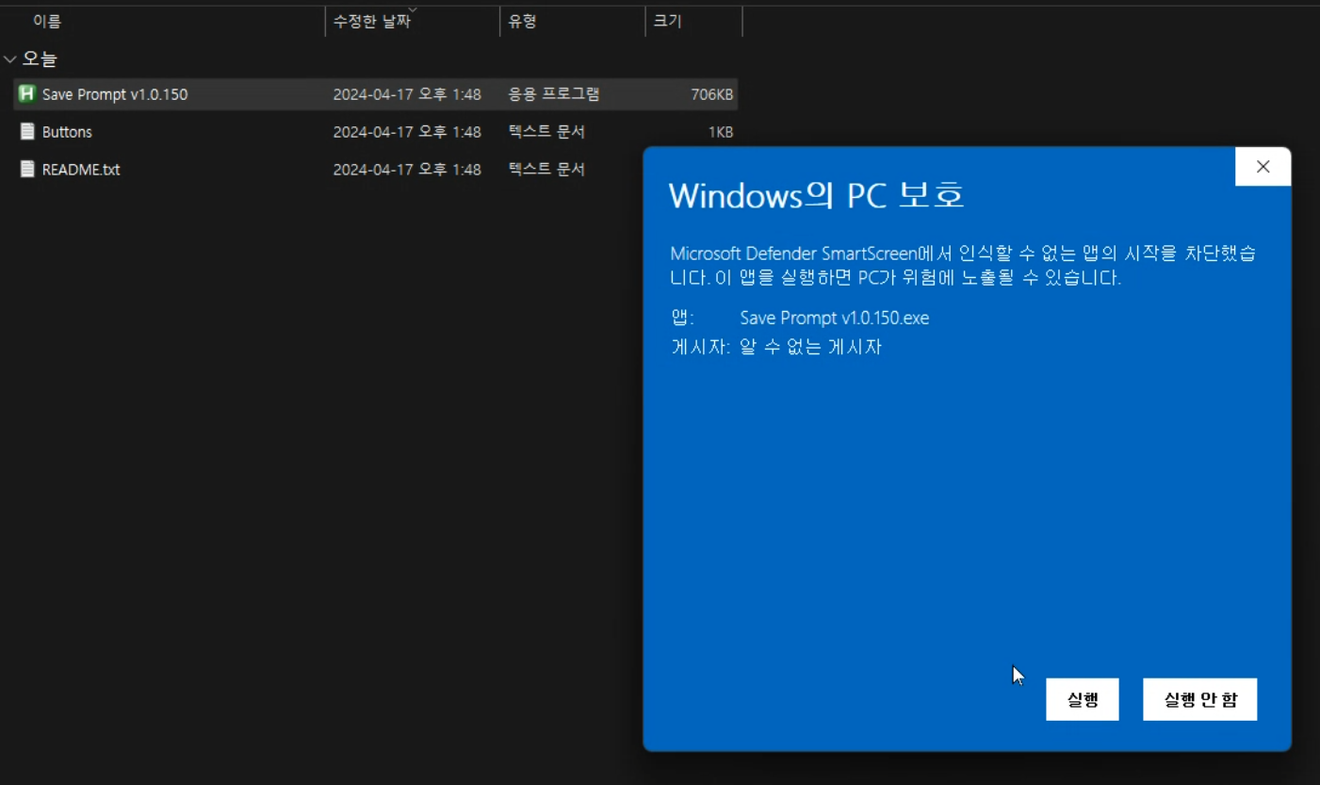1320x785 pixels.
Task: Click the 1KB size of Buttons
Action: (721, 132)
